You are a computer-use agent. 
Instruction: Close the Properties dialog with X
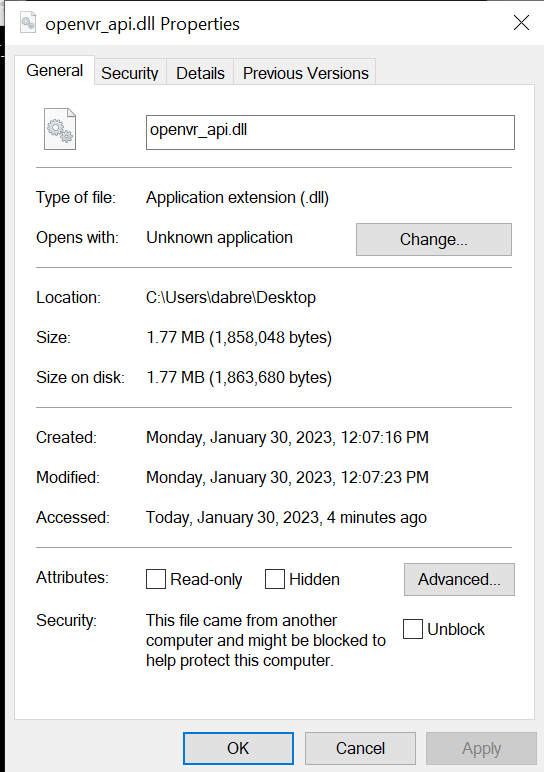point(521,23)
